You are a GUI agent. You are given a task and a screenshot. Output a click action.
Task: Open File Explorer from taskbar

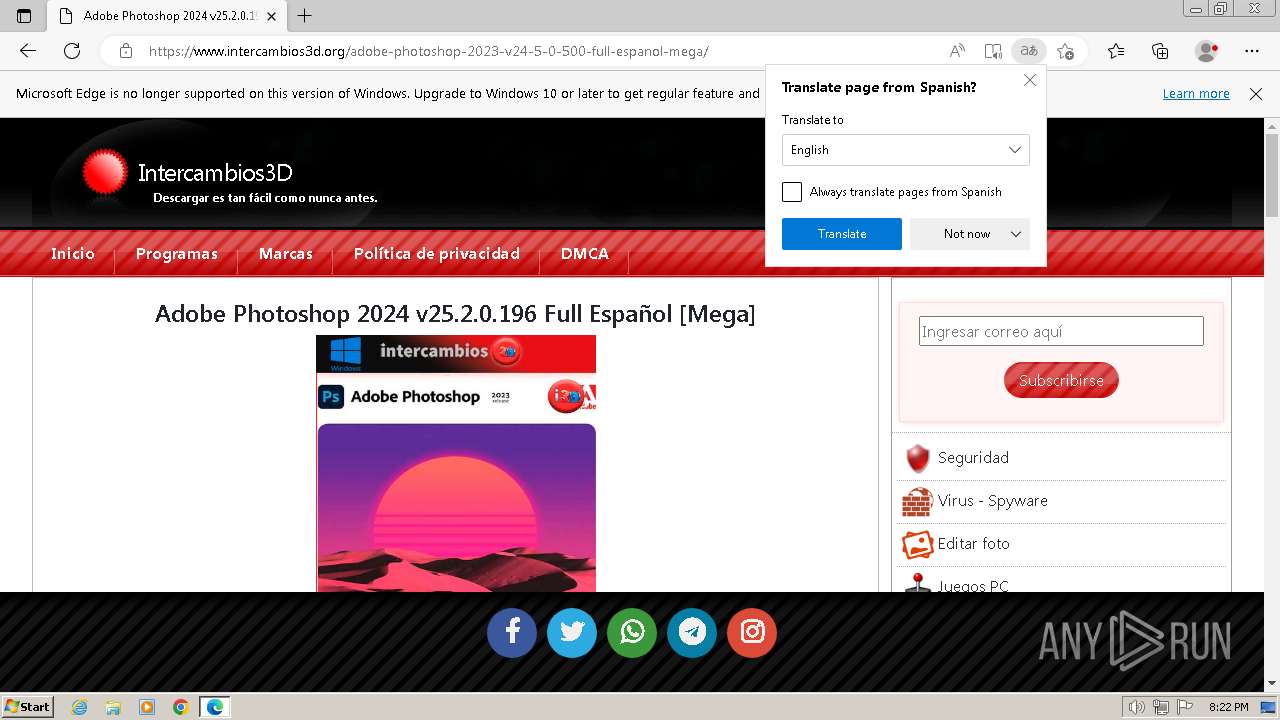pyautogui.click(x=113, y=707)
